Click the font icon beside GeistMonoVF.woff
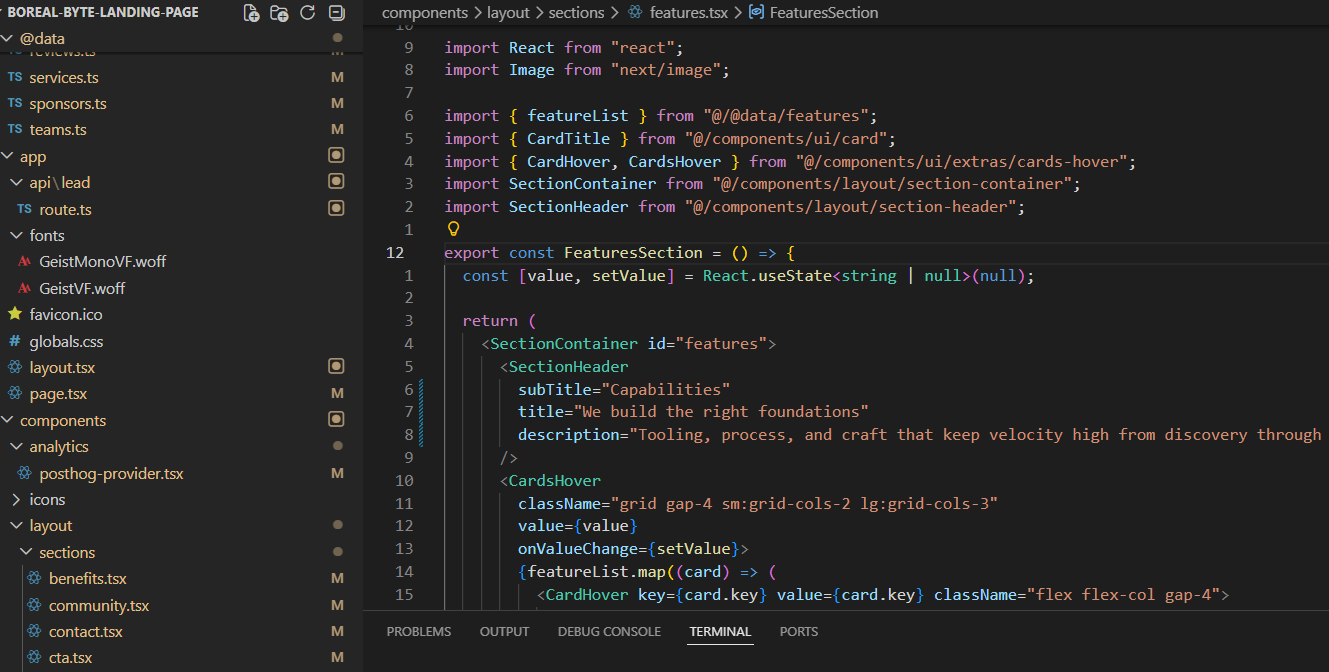Image resolution: width=1329 pixels, height=672 pixels. pos(25,261)
